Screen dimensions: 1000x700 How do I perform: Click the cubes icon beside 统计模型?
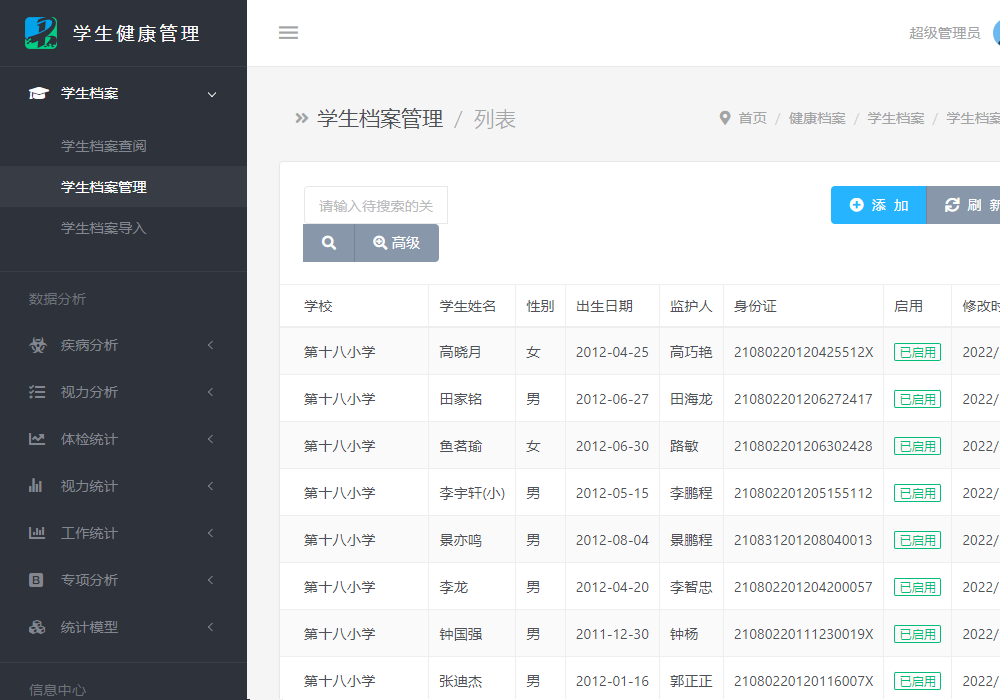(x=37, y=628)
